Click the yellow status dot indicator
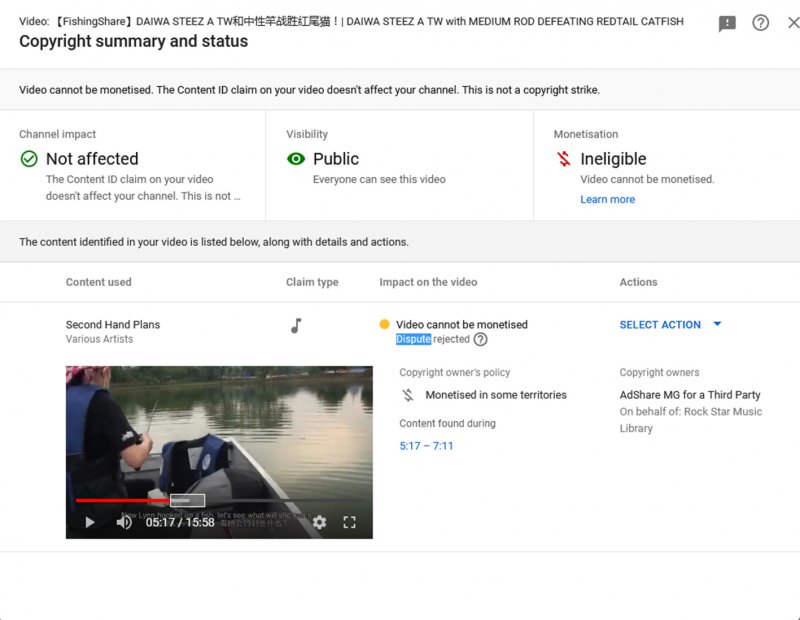This screenshot has height=620, width=800. [x=385, y=325]
